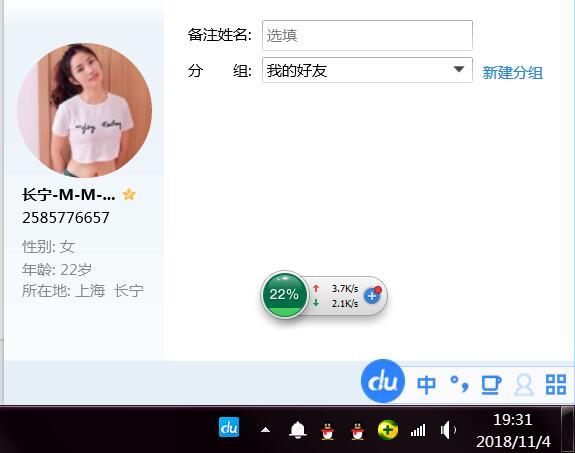Screen dimensions: 575x453
Task: Click the dropdown arrow of group selector
Action: coord(459,69)
